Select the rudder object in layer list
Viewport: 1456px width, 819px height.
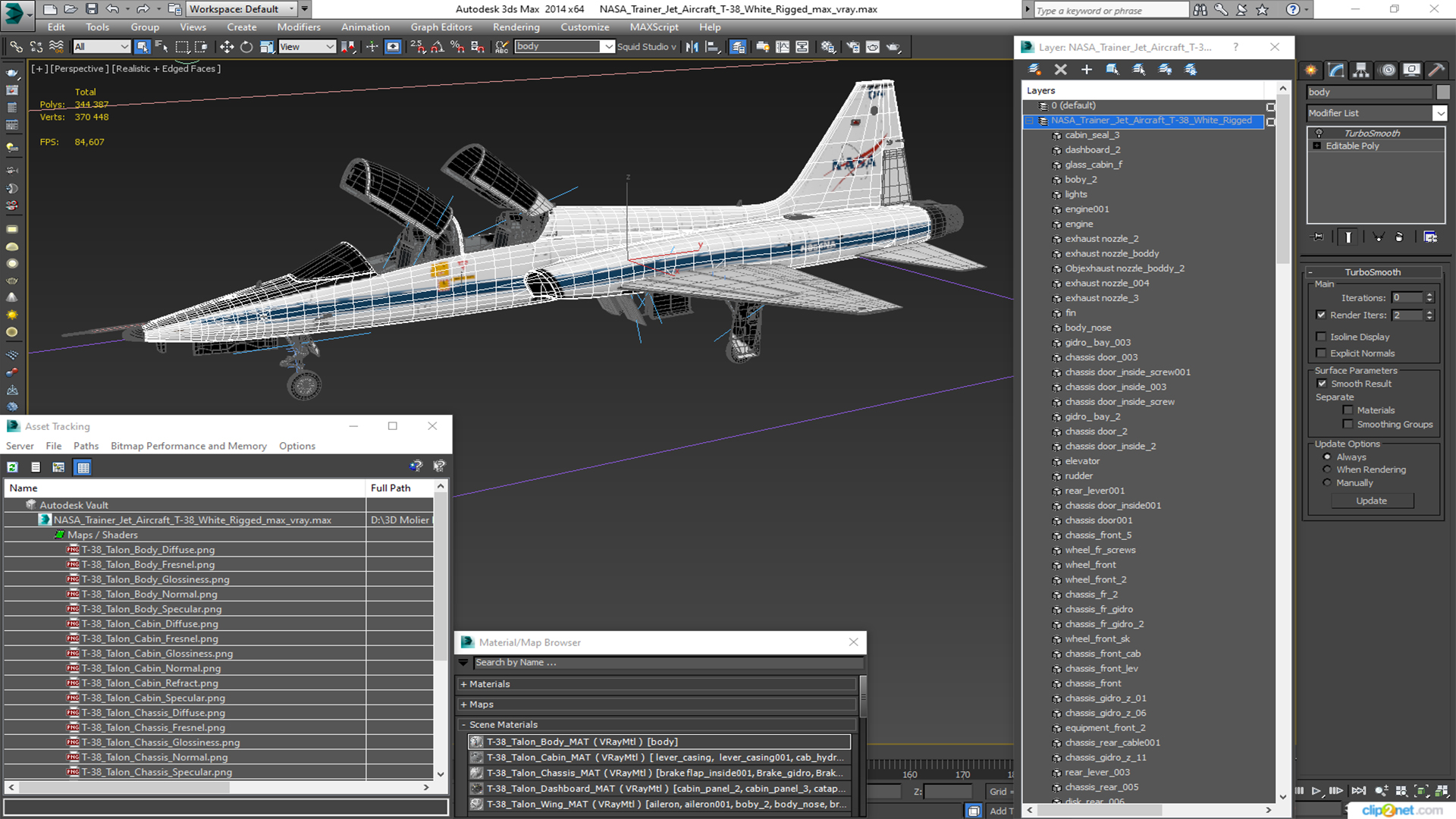tap(1078, 476)
